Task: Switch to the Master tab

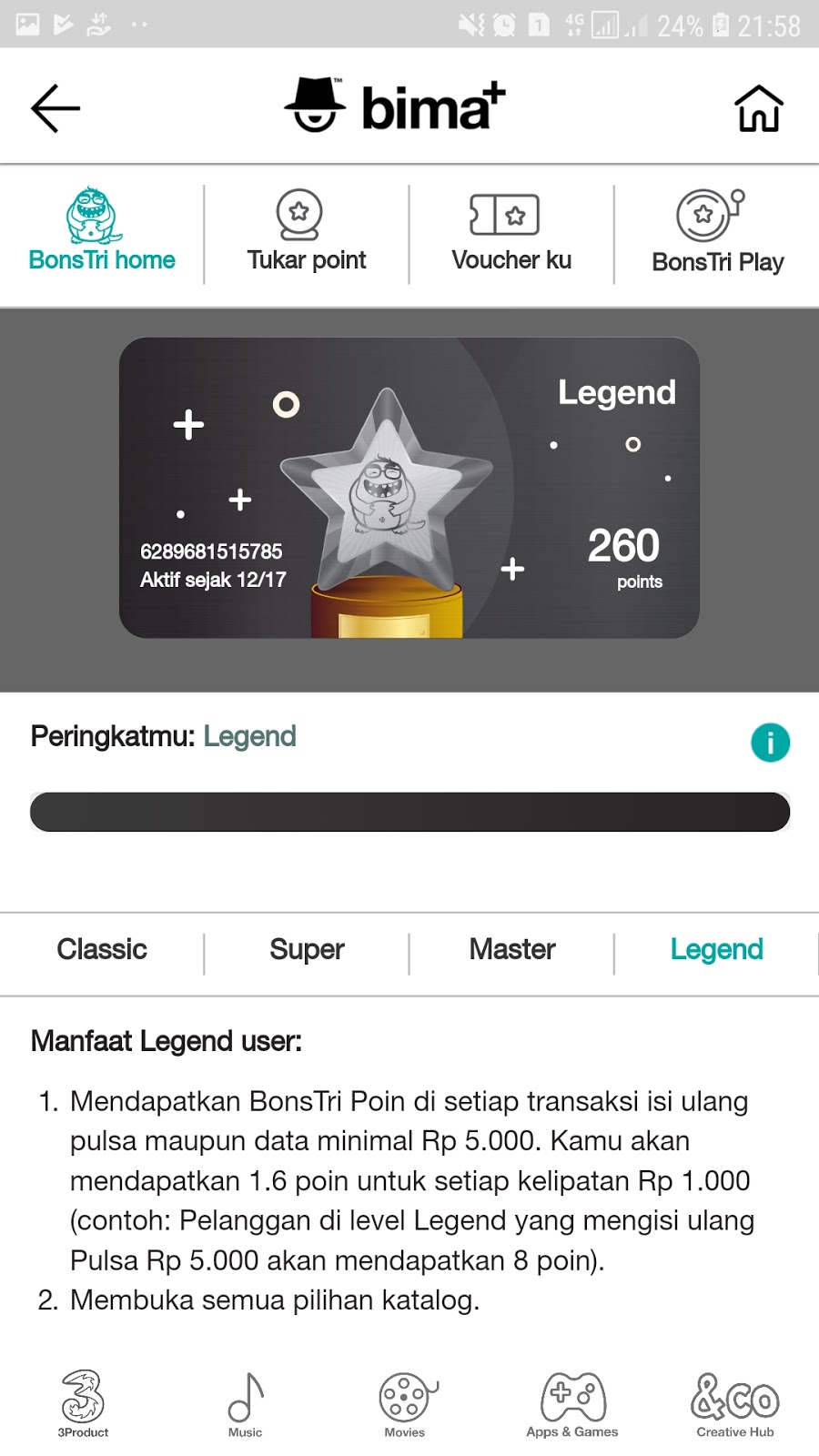Action: click(511, 949)
